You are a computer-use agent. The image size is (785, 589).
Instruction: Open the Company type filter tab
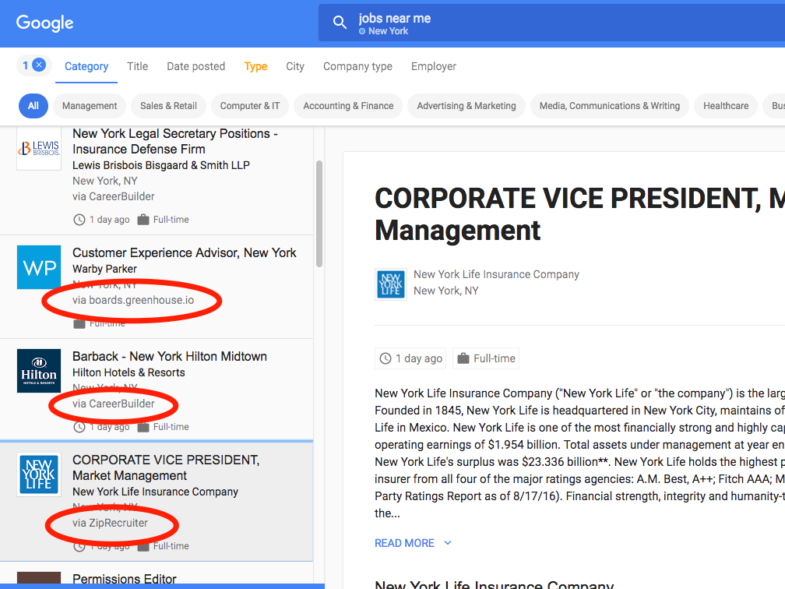[x=357, y=67]
